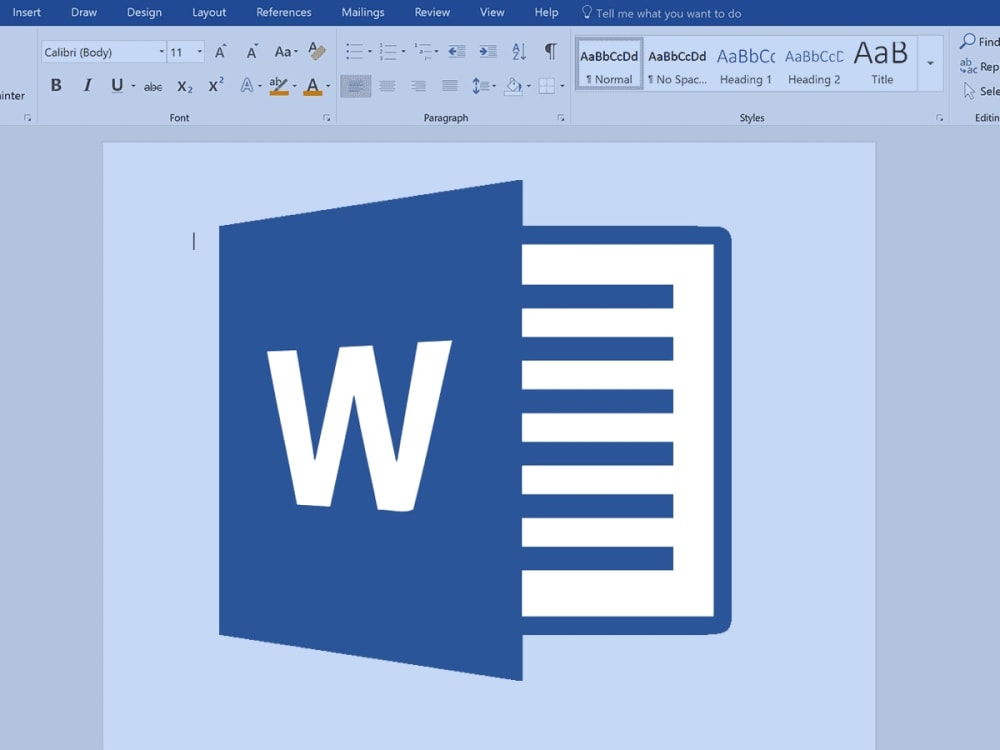This screenshot has width=1000, height=750.
Task: Apply the Font Color swatch
Action: 312,86
